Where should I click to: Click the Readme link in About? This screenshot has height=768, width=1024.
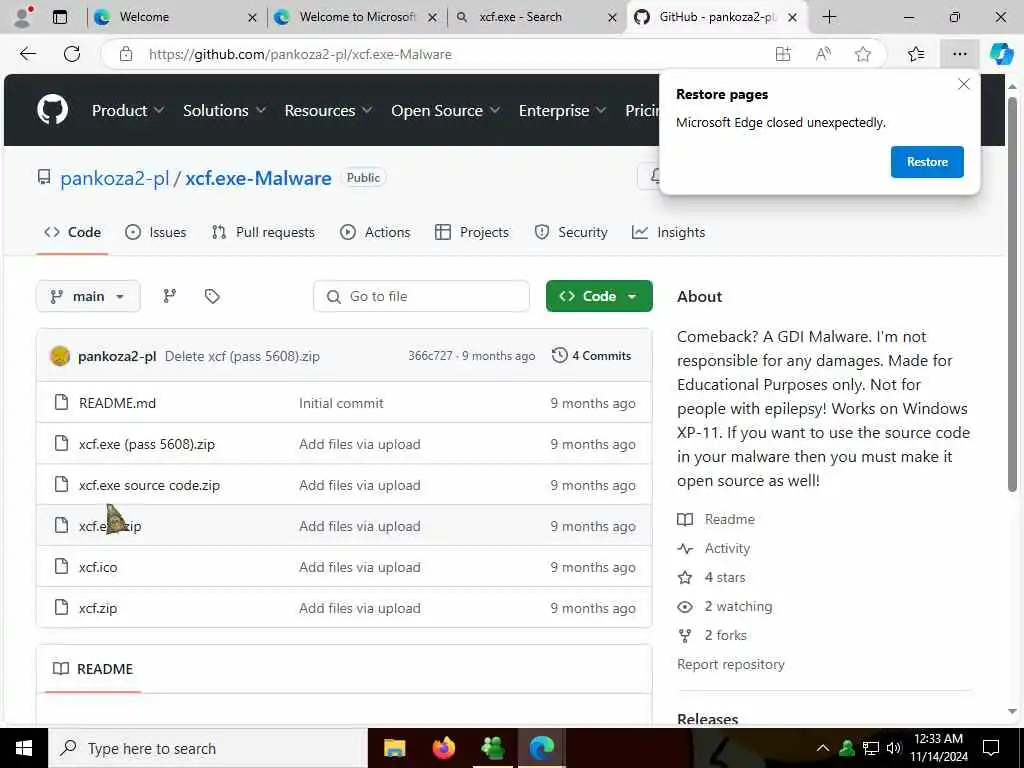click(729, 519)
